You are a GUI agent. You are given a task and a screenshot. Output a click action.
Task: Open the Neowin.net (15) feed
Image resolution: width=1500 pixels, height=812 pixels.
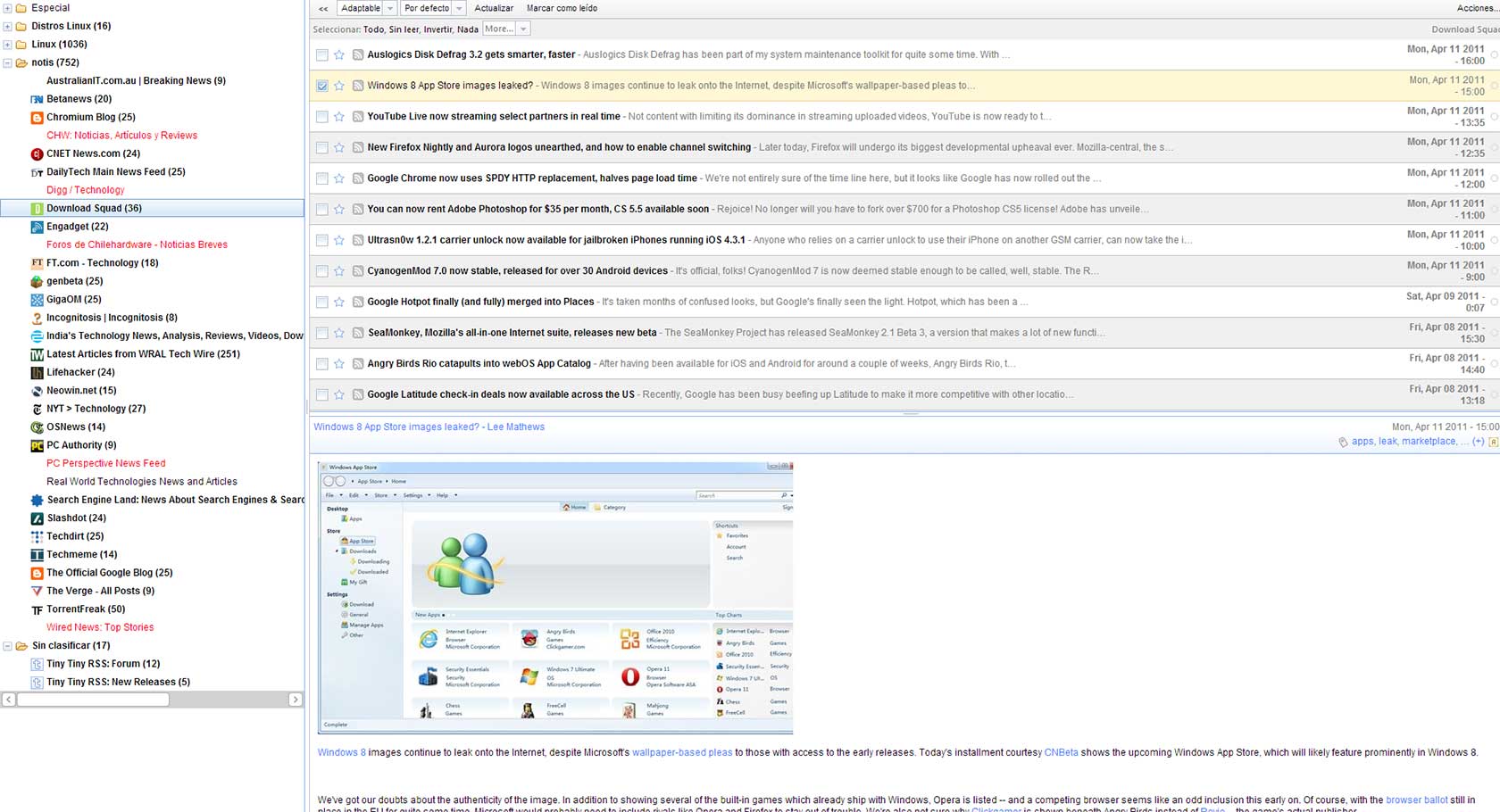[81, 391]
